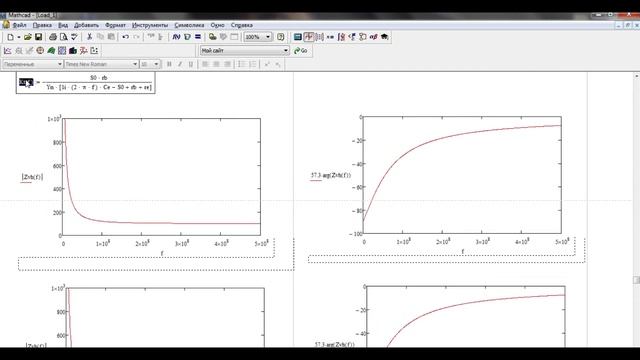This screenshot has width=640, height=360.
Task: Open the Инструменты menu
Action: (x=150, y=25)
